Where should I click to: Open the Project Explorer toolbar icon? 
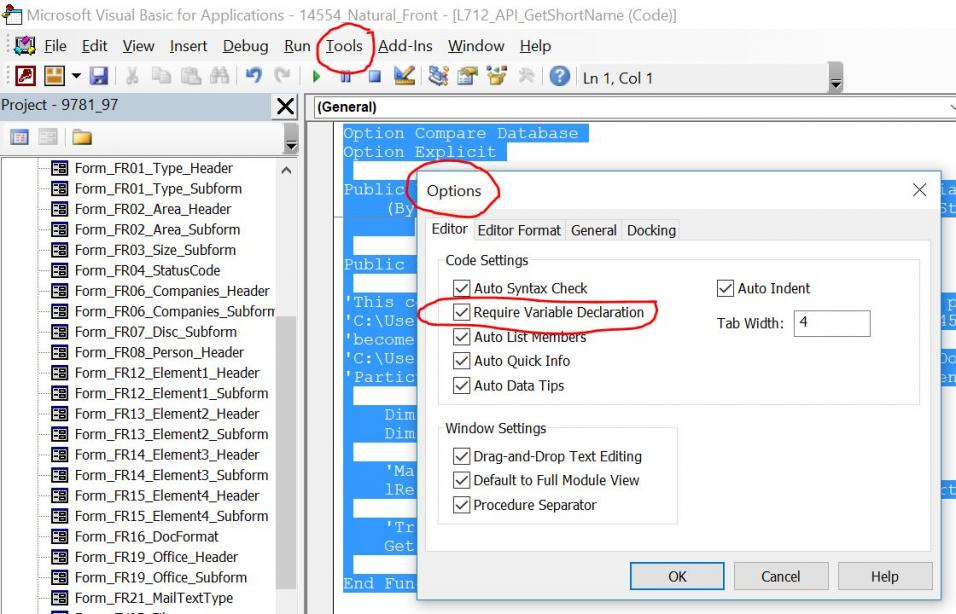tap(438, 76)
